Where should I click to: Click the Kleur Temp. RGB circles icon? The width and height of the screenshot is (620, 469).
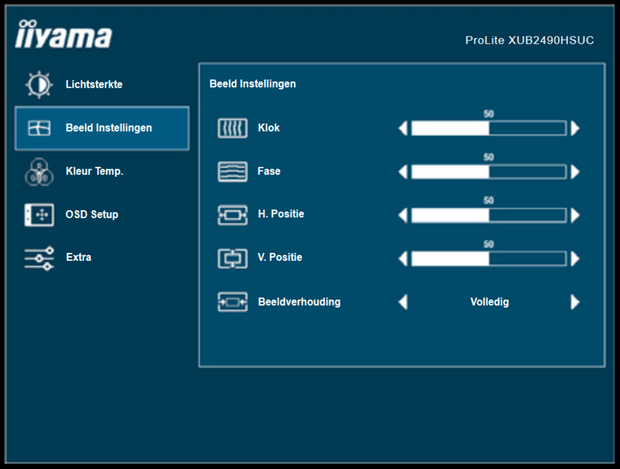point(39,172)
